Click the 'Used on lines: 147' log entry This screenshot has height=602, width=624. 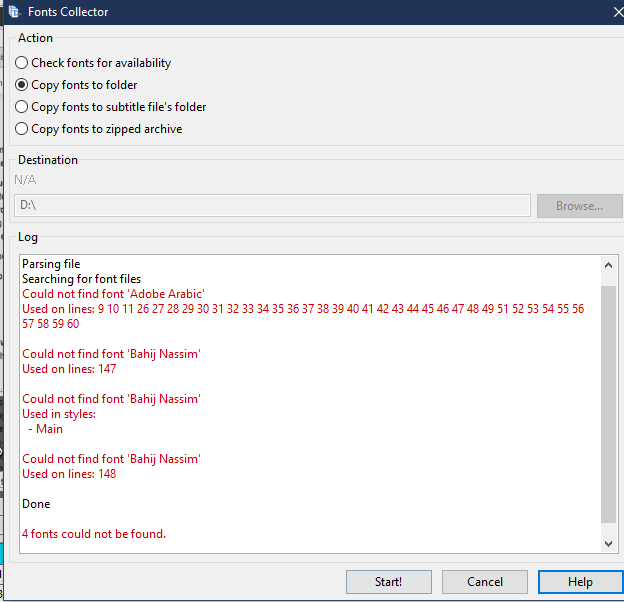coord(69,369)
